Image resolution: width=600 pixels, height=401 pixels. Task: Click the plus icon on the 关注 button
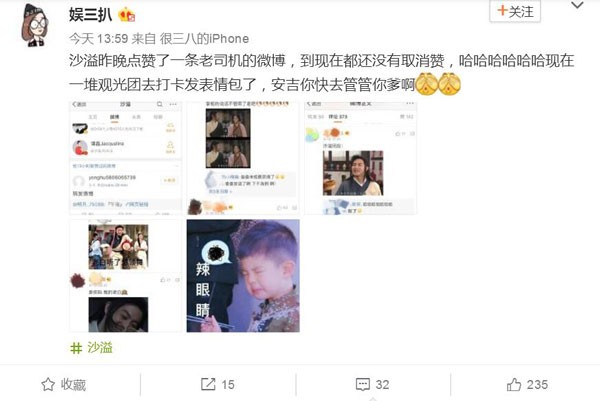click(502, 11)
